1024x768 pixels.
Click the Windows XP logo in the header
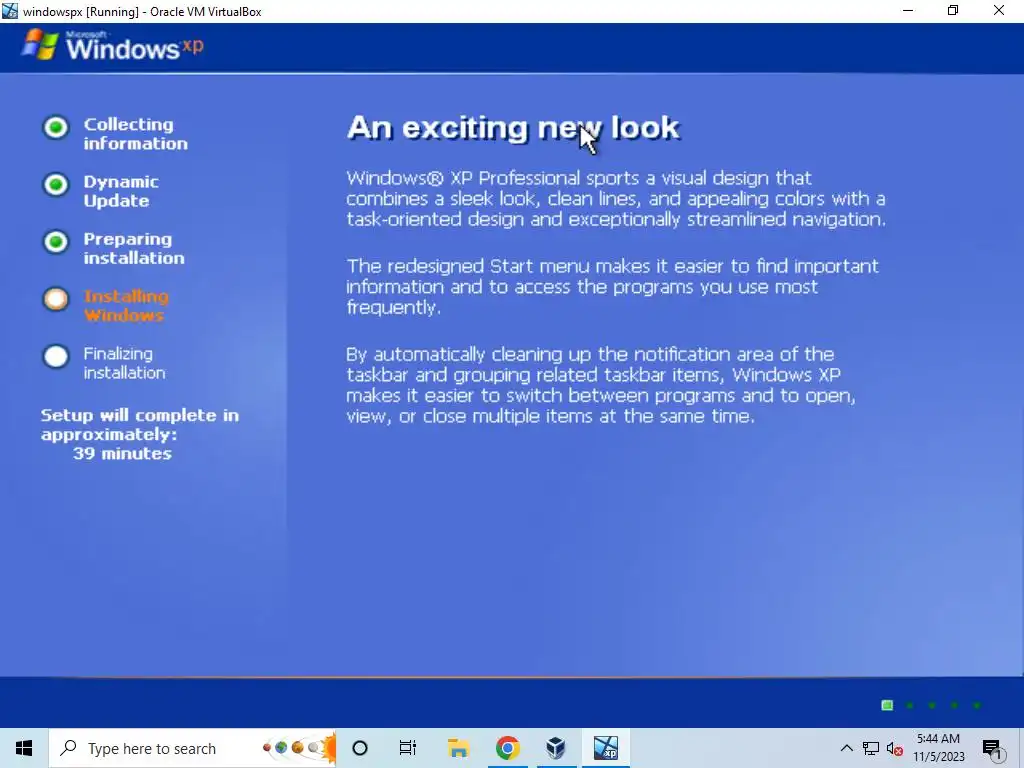click(112, 46)
